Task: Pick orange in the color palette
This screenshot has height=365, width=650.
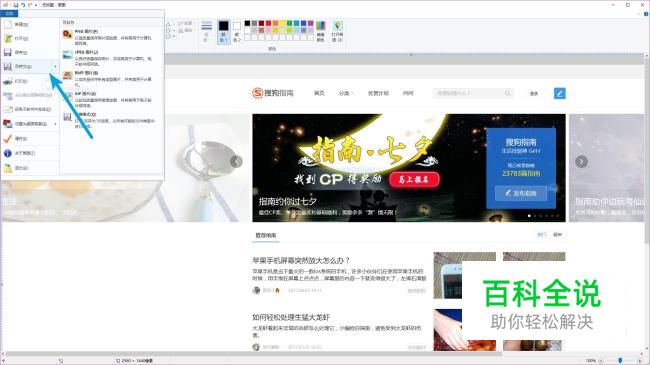Action: [x=276, y=24]
